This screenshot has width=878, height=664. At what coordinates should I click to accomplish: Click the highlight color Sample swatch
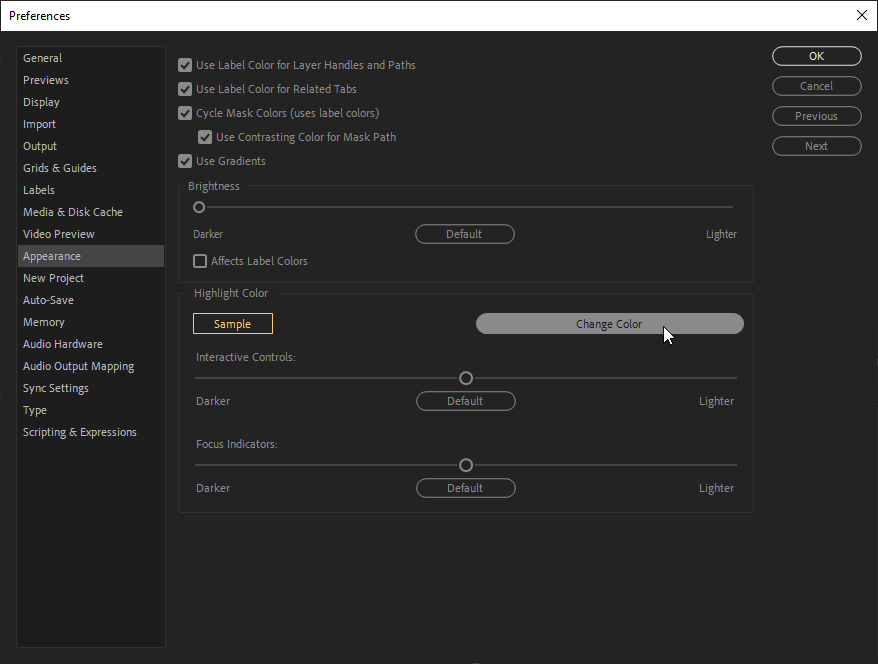pyautogui.click(x=233, y=324)
